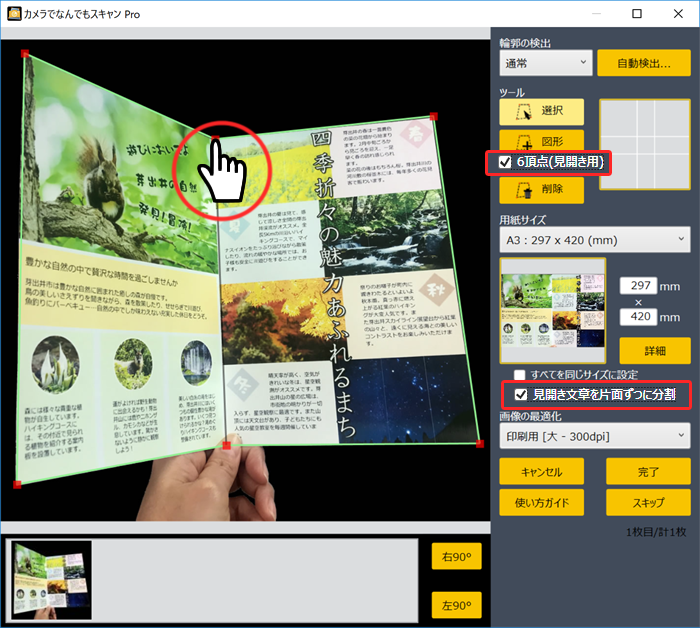
Task: Choose the 図形 (add shape) tool
Action: (x=541, y=141)
